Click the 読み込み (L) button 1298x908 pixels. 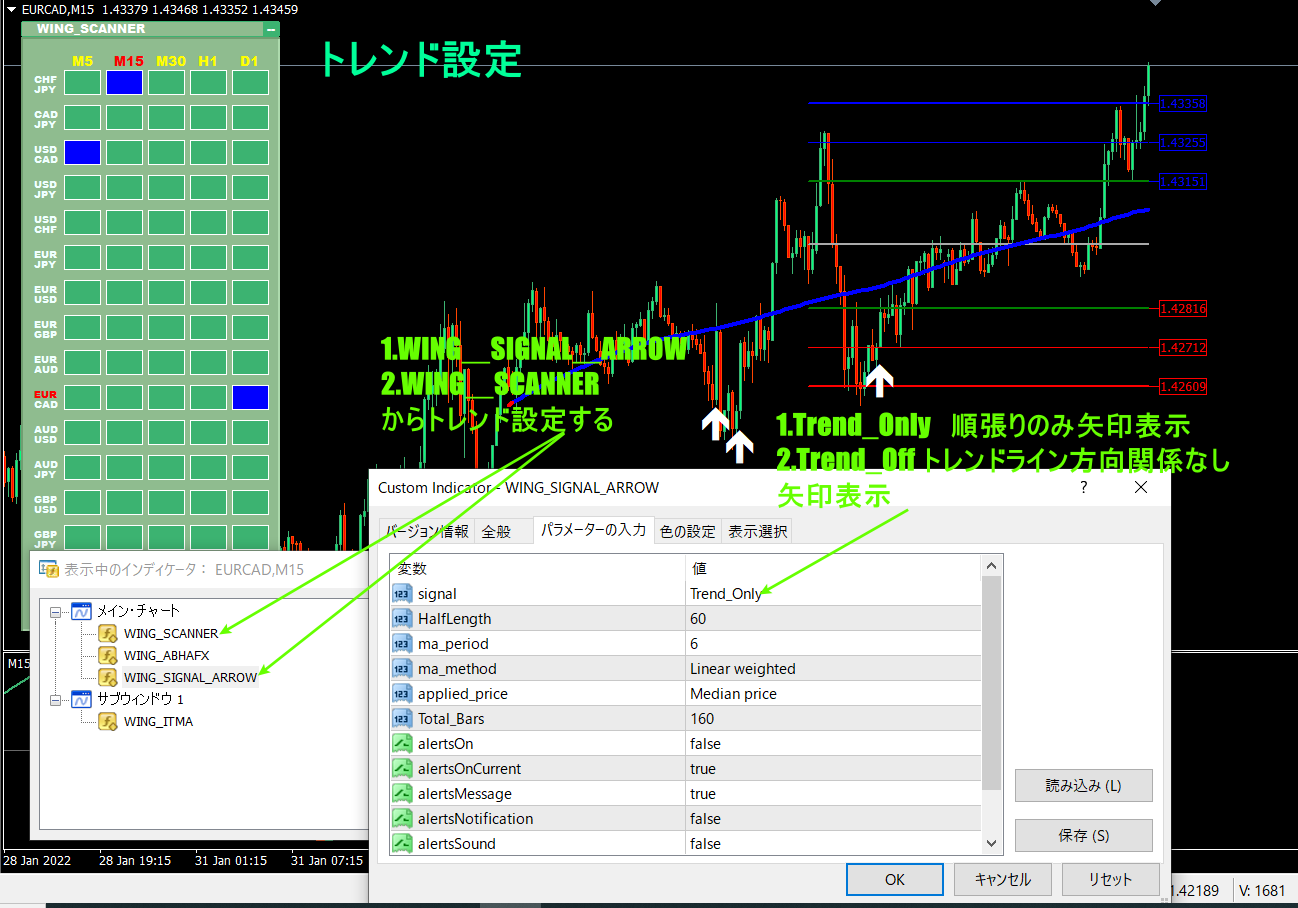[x=1083, y=786]
